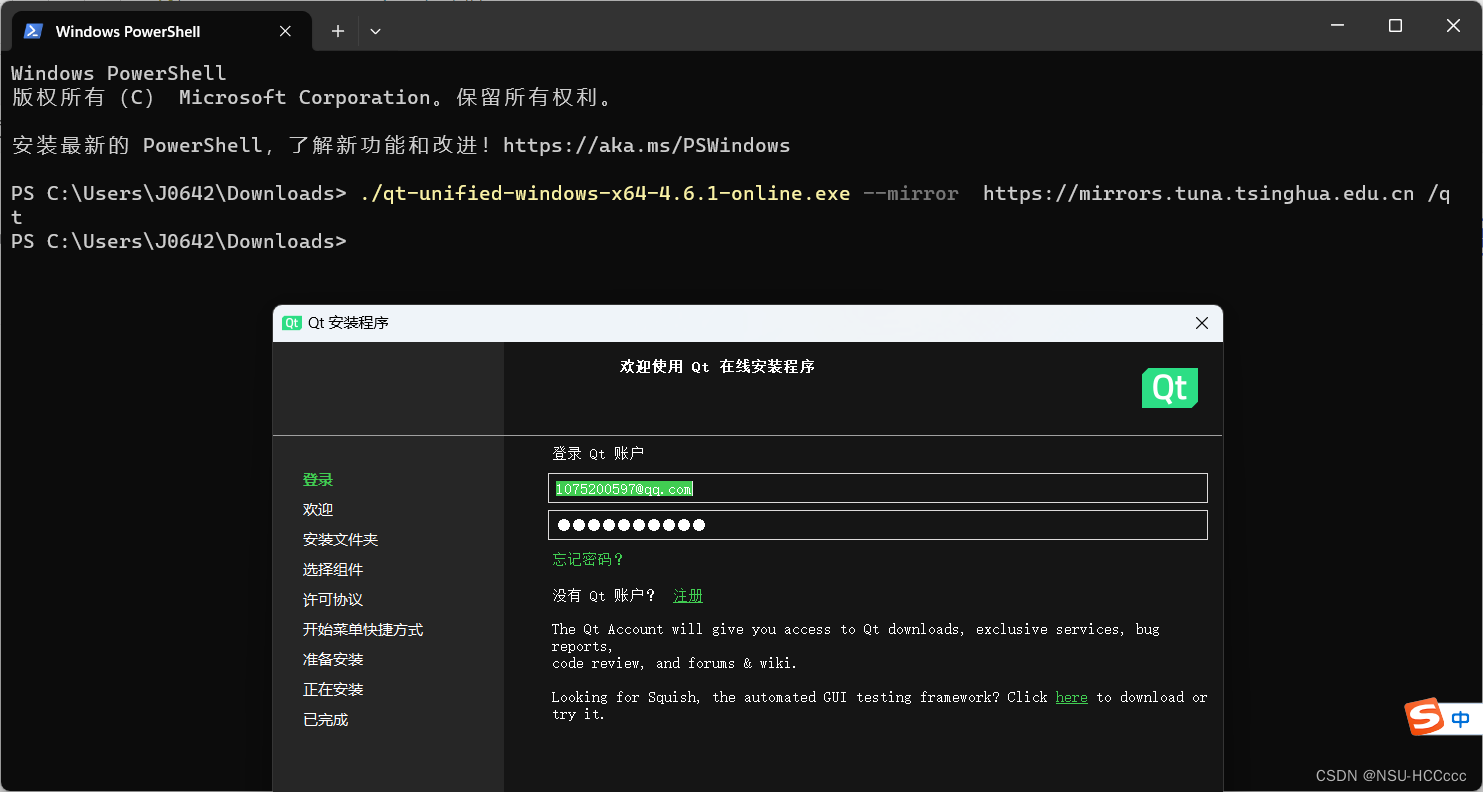Click the Qt account email input field
This screenshot has width=1483, height=792.
click(x=877, y=488)
